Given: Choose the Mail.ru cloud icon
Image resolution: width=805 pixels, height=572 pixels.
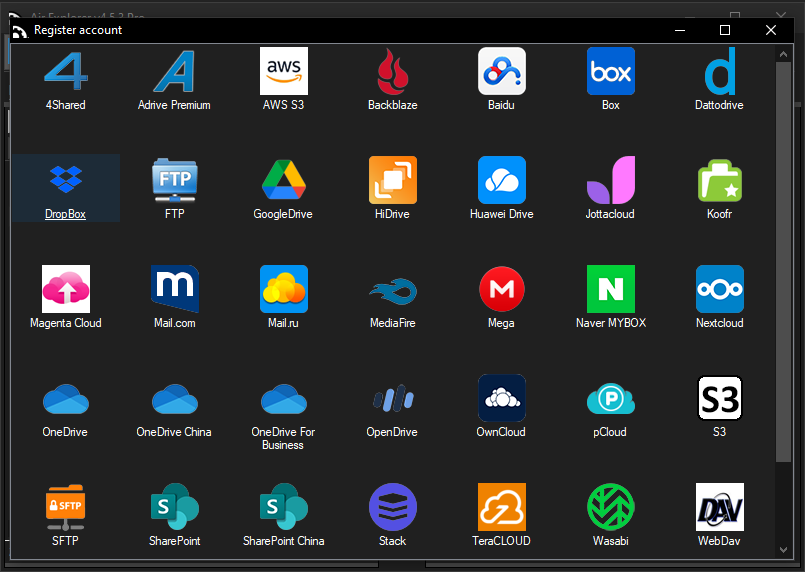Looking at the screenshot, I should (284, 289).
